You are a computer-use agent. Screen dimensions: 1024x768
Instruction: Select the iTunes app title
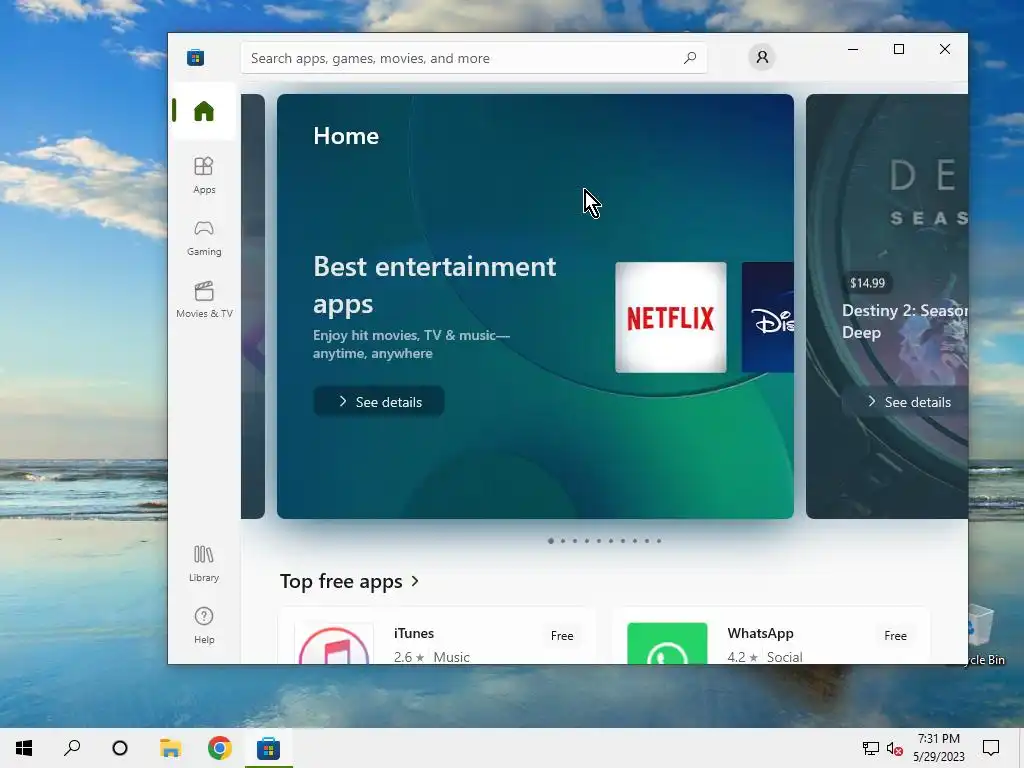click(414, 633)
